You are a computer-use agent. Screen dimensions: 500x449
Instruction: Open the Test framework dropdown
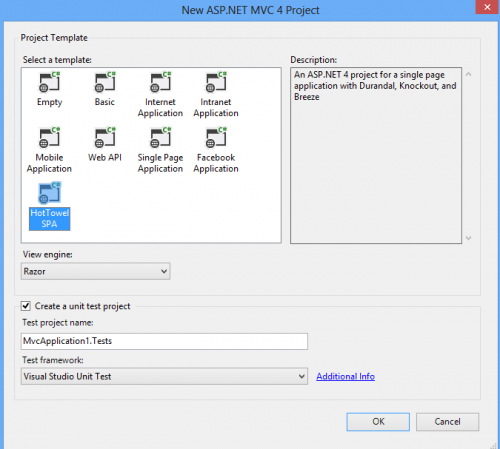(164, 376)
